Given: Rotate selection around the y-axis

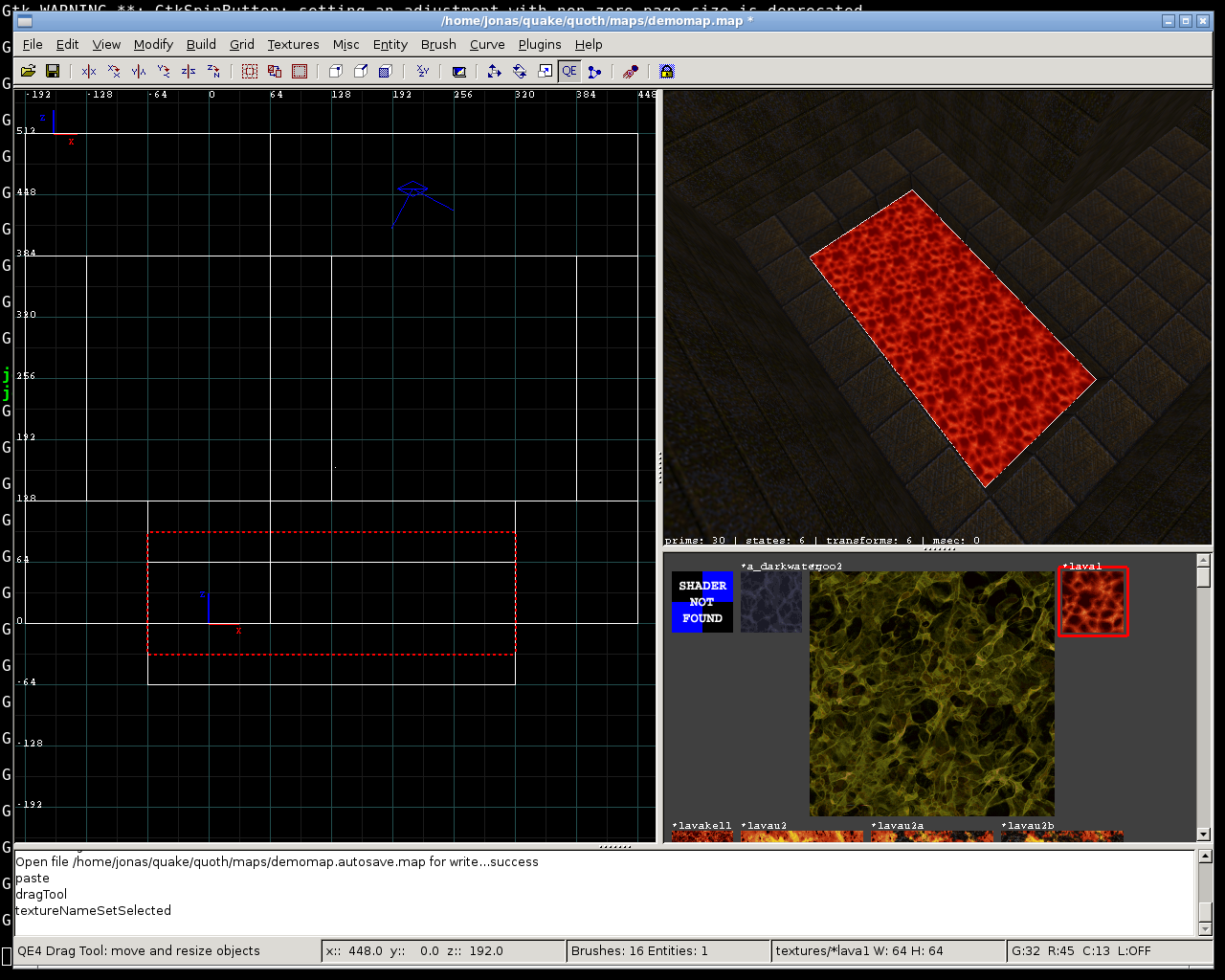Looking at the screenshot, I should click(x=164, y=71).
